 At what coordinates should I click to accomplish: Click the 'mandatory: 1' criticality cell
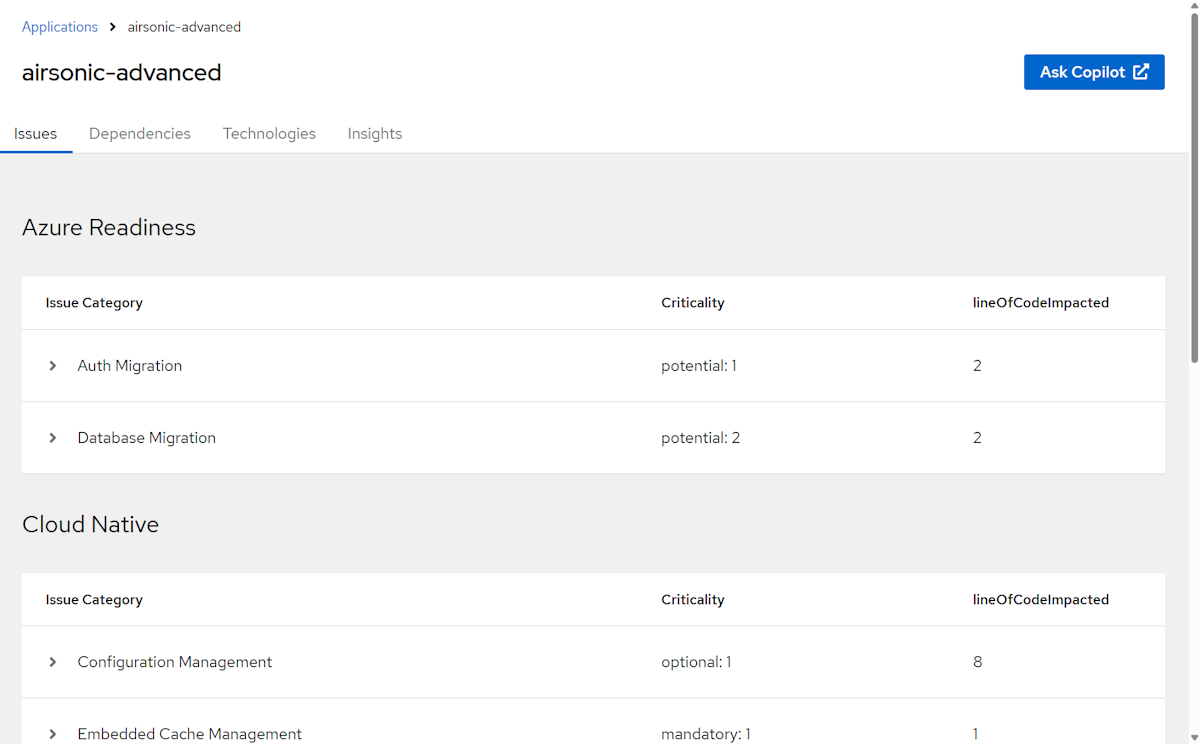pyautogui.click(x=706, y=734)
